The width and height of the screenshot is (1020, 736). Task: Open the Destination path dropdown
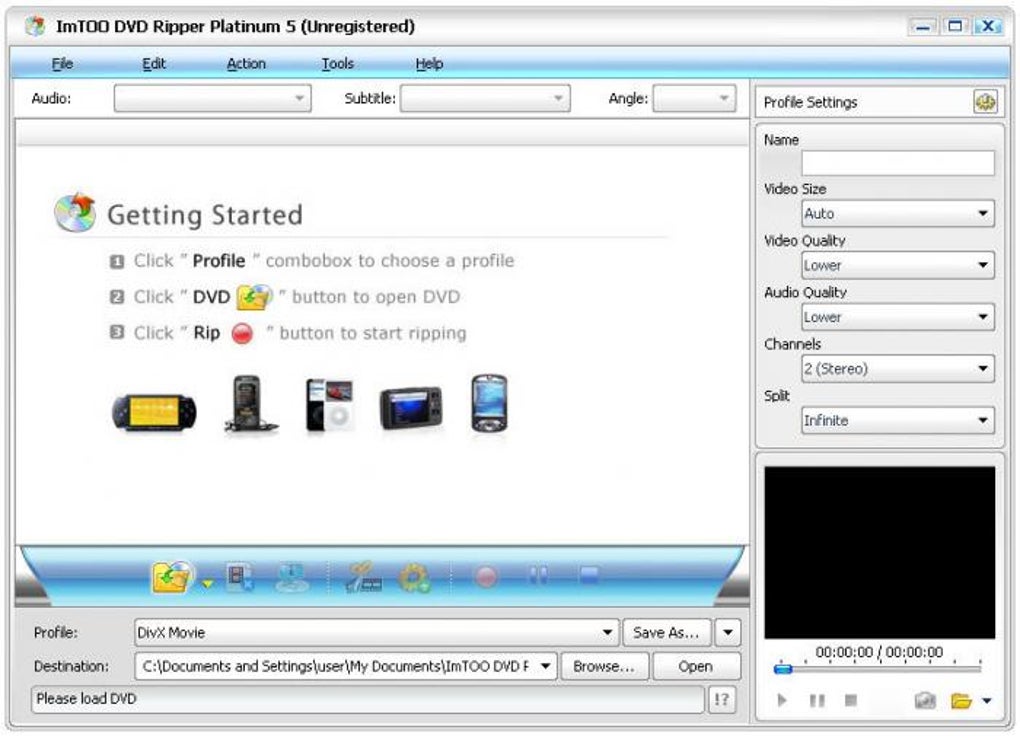[345, 666]
